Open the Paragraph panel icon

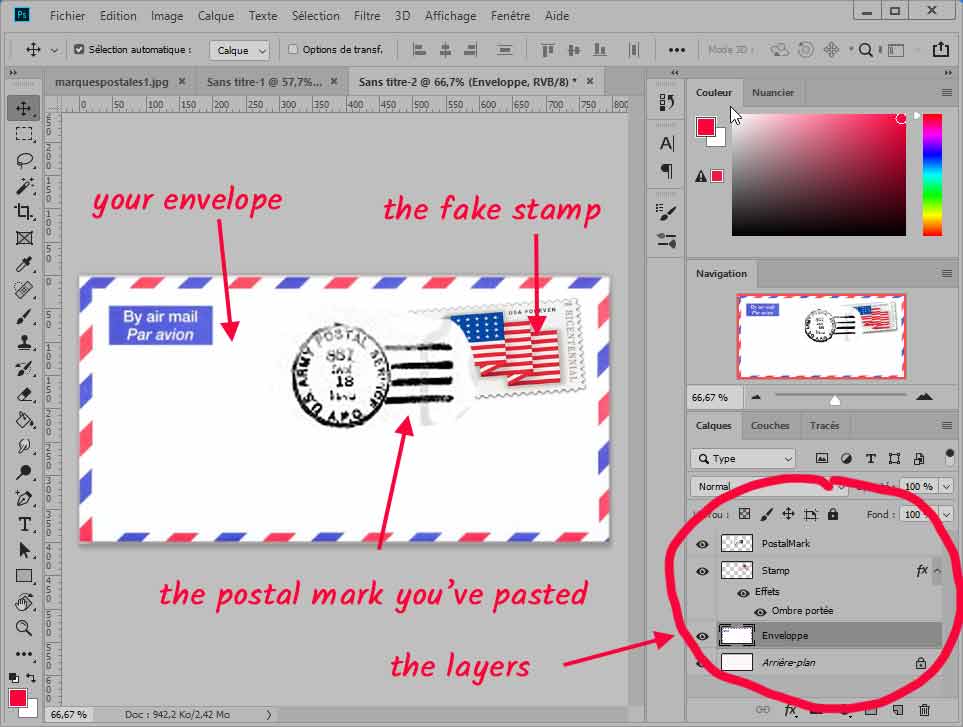pos(666,171)
